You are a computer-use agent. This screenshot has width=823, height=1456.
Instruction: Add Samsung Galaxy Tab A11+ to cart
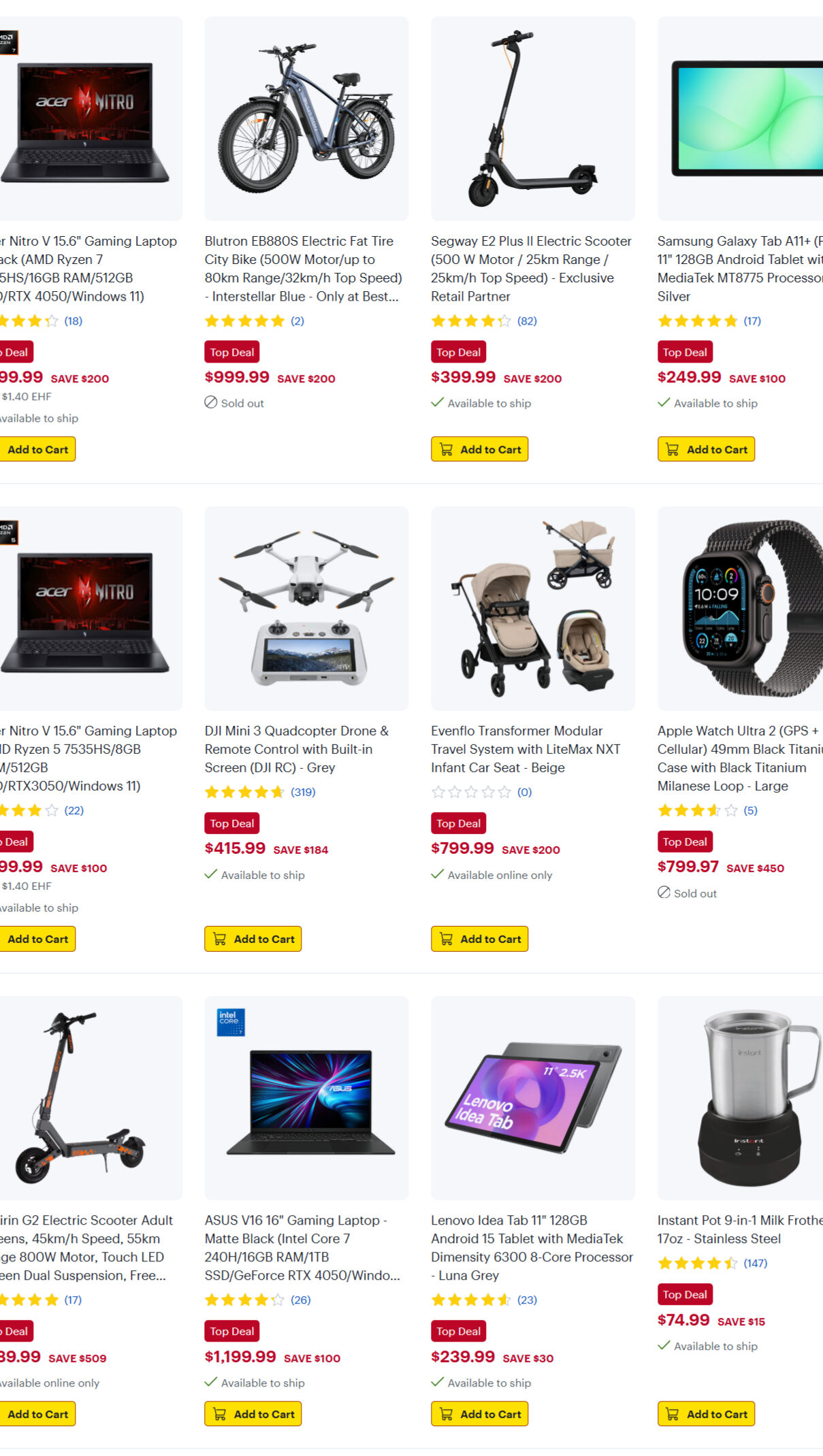point(706,449)
